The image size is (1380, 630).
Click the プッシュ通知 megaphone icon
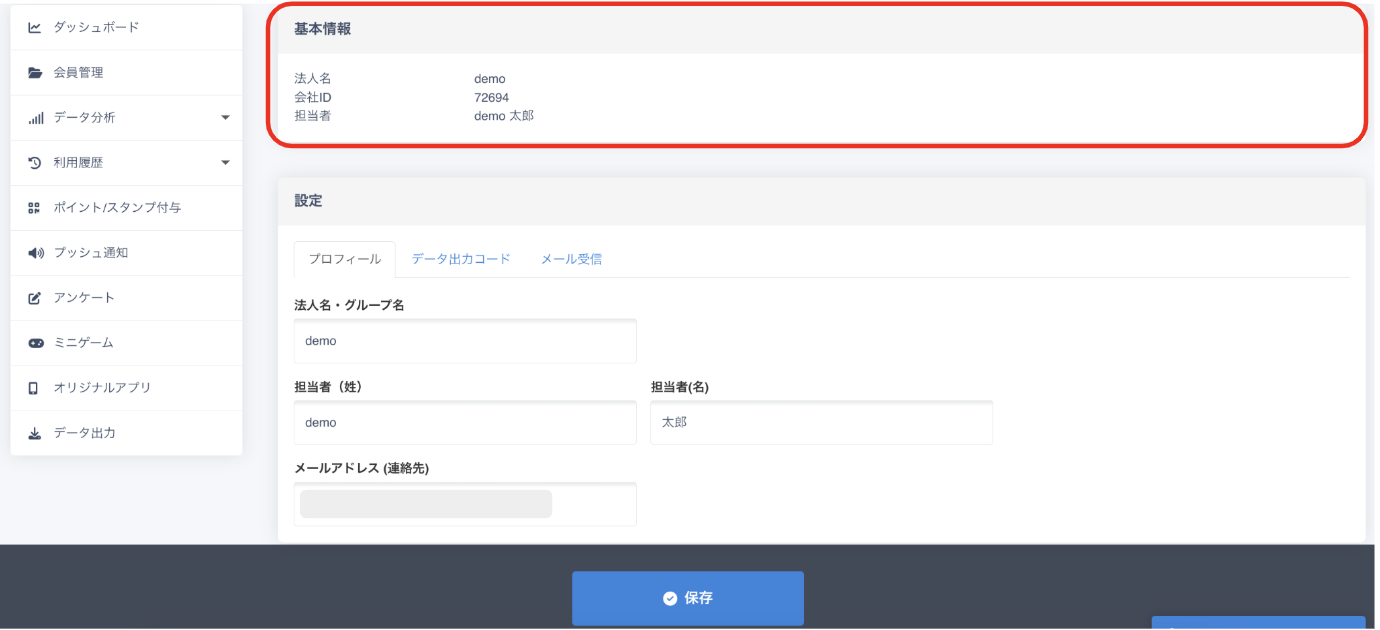35,253
